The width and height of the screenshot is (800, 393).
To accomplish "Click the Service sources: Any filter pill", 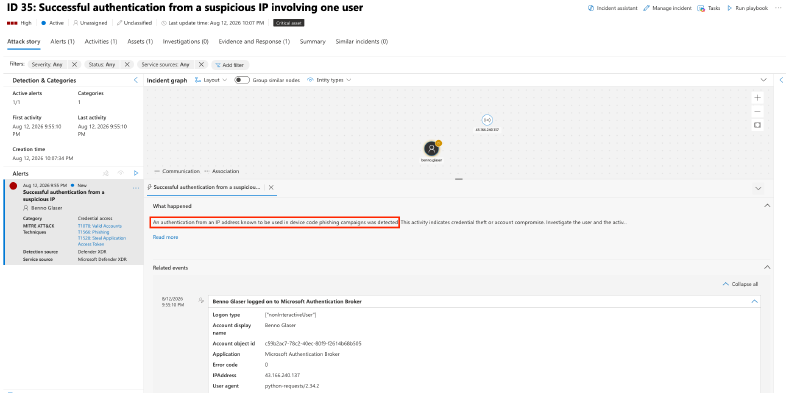I will (x=165, y=65).
